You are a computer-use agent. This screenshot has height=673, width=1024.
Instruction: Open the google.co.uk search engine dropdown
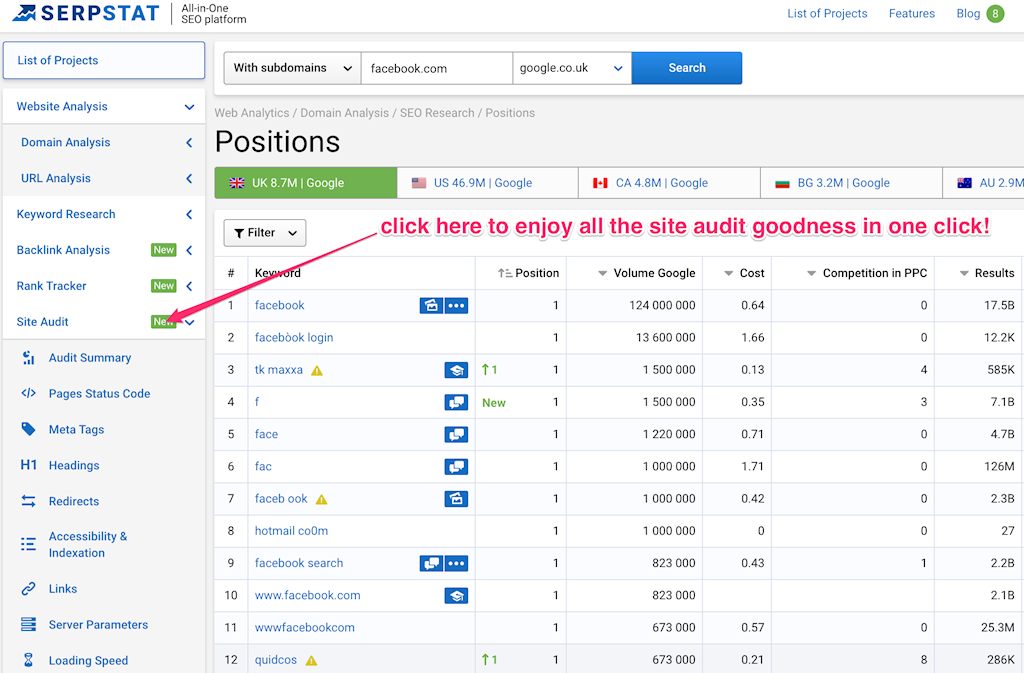coord(572,68)
